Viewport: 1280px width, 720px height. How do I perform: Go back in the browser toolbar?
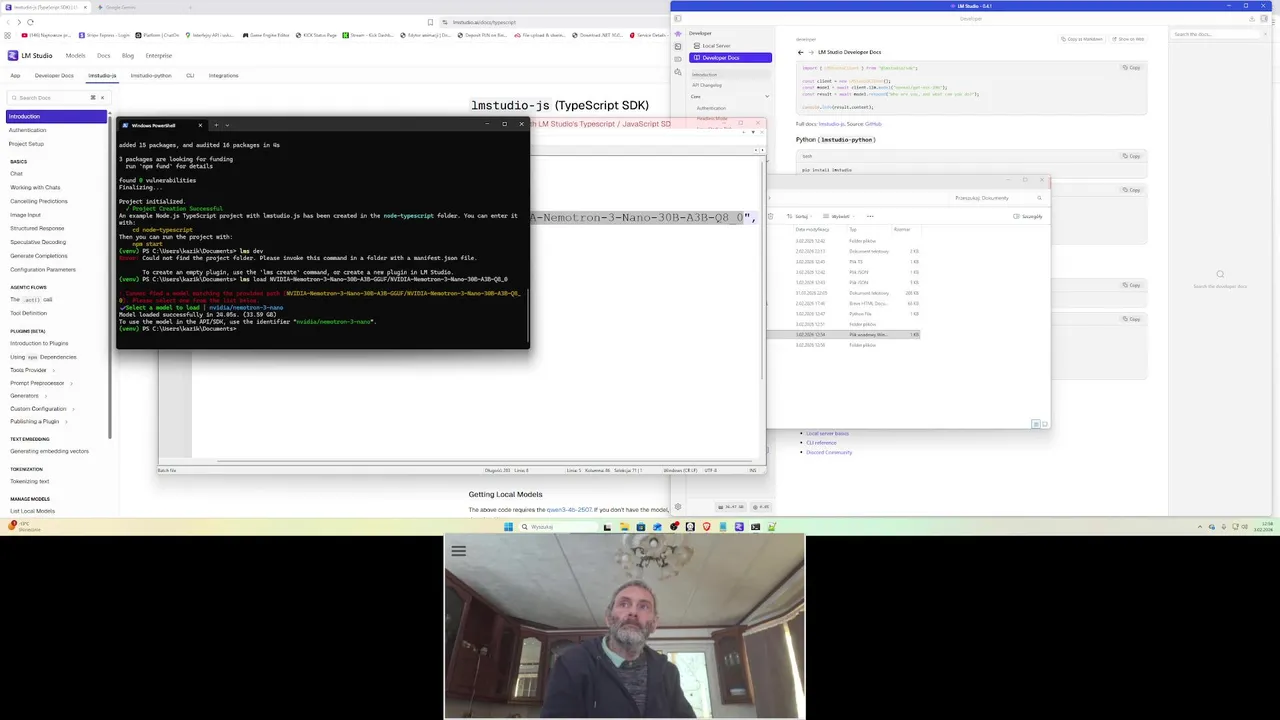(8, 22)
